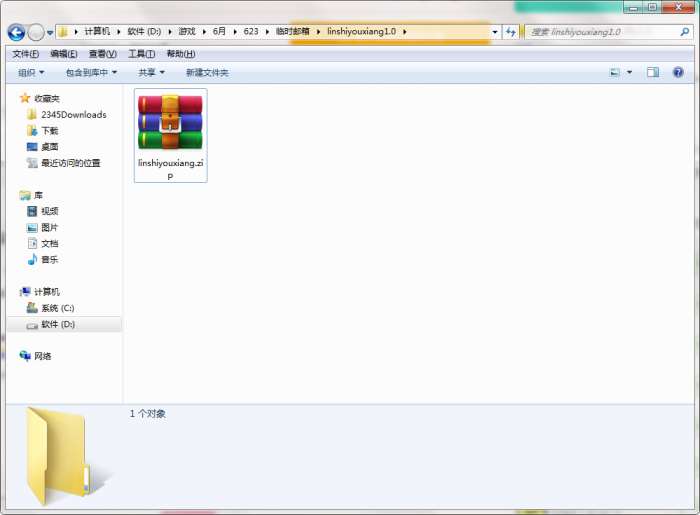Click the 网络 globe icon
The height and width of the screenshot is (515, 700).
tap(25, 356)
